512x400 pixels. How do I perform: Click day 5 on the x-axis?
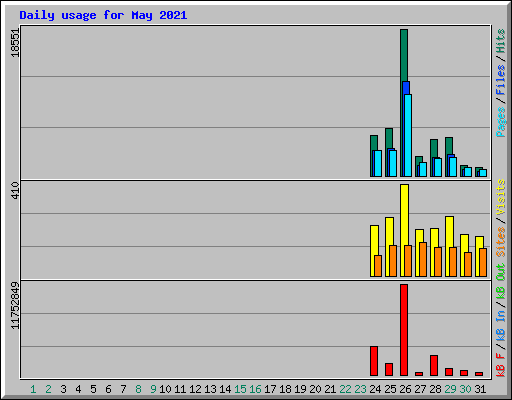coord(93,389)
